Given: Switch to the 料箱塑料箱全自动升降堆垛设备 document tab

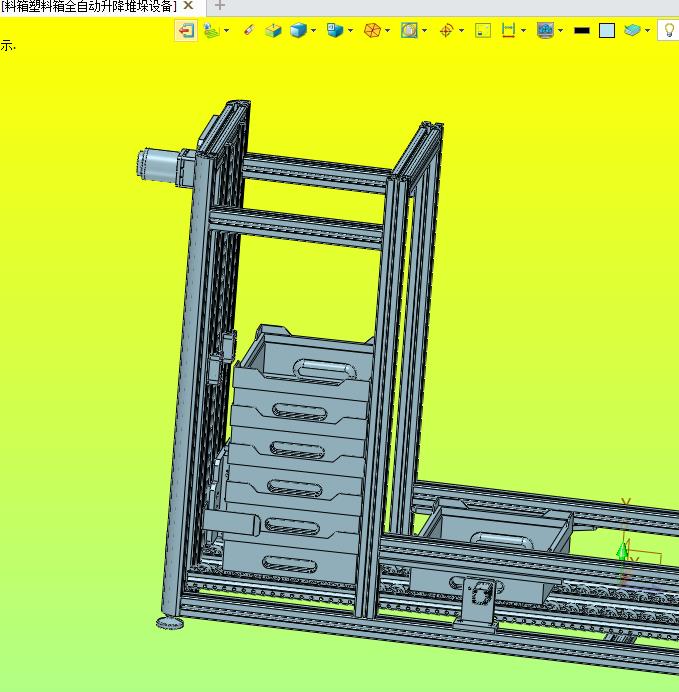Looking at the screenshot, I should [x=88, y=6].
